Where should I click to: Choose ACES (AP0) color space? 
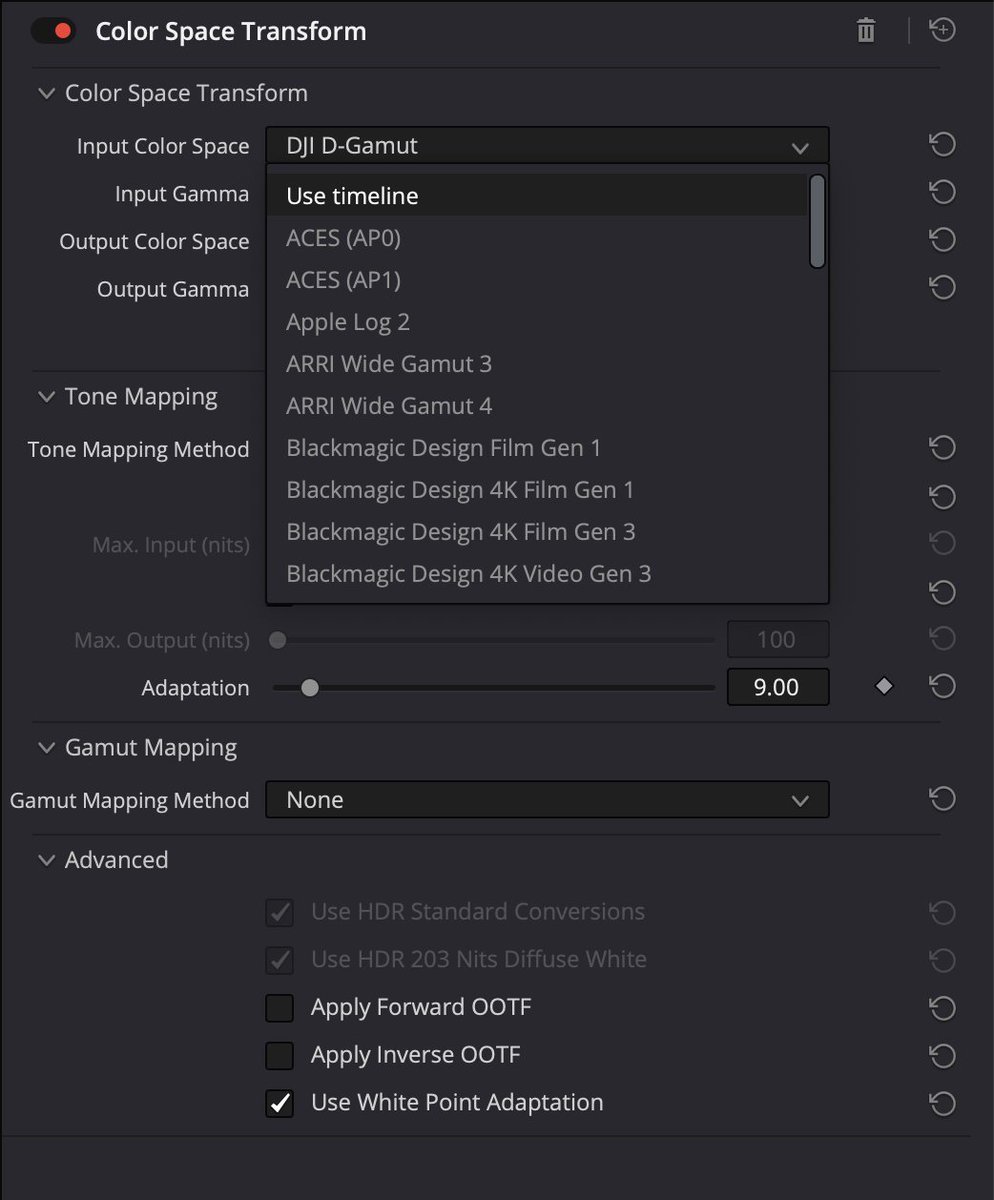(x=537, y=238)
